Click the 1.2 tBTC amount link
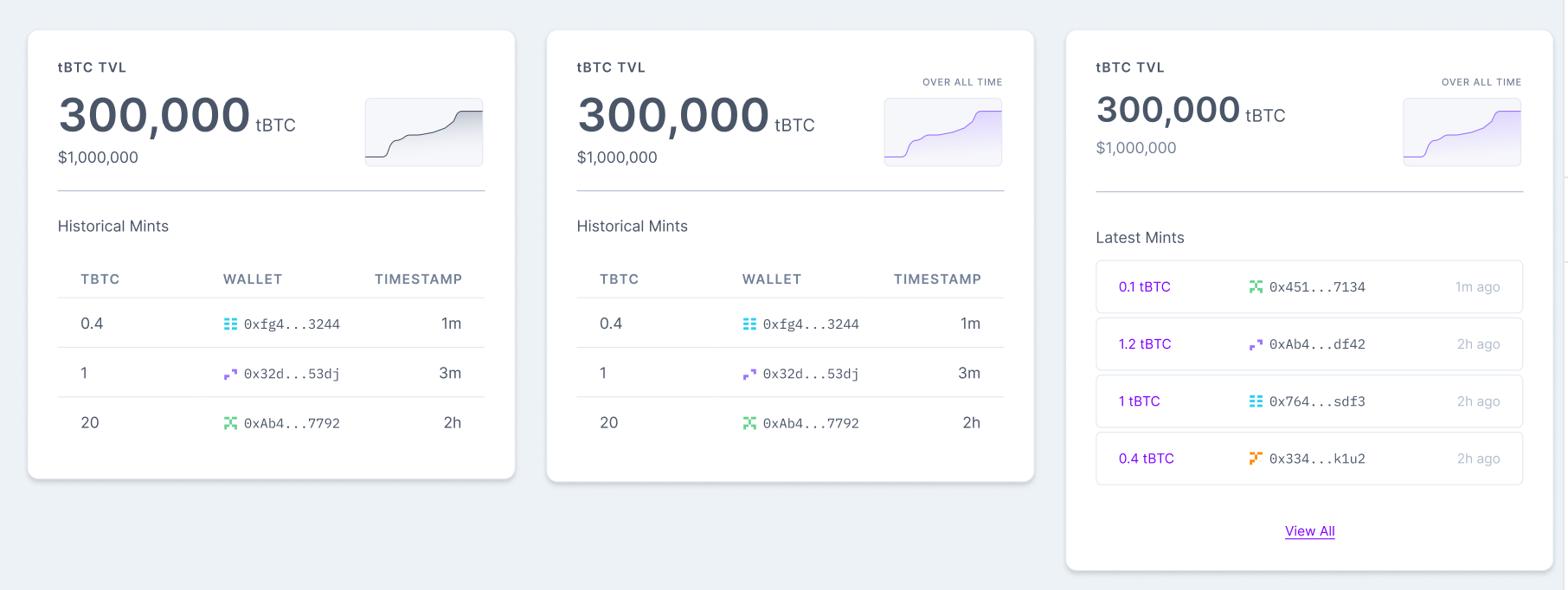Screen dimensions: 1568x590 click(x=1146, y=343)
